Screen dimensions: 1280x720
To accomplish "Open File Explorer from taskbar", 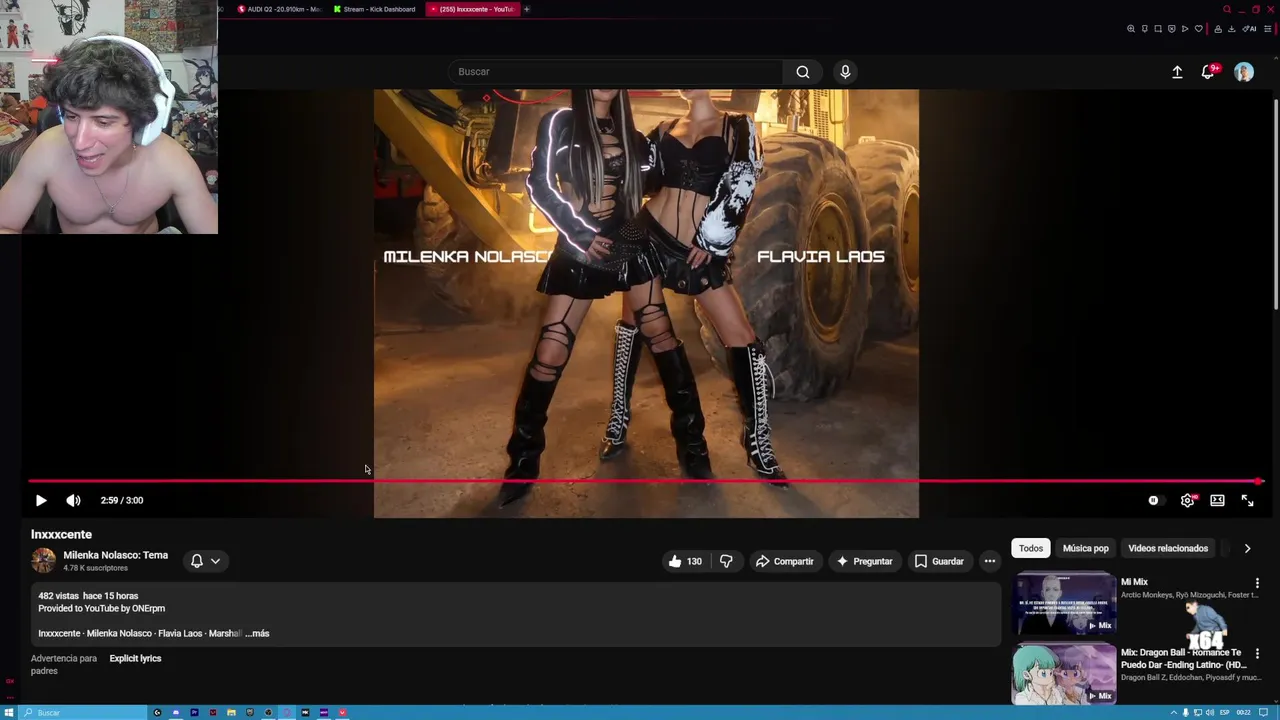I will (x=231, y=712).
